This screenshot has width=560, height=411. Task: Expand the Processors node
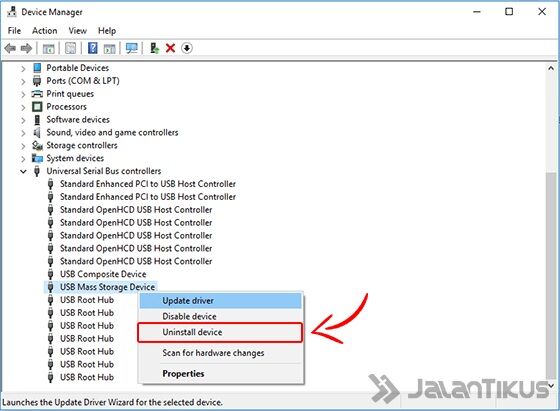click(23, 107)
